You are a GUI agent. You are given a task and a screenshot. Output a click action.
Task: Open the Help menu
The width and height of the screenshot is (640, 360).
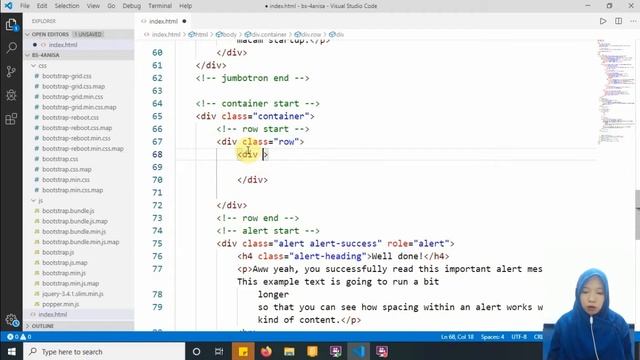[x=185, y=6]
